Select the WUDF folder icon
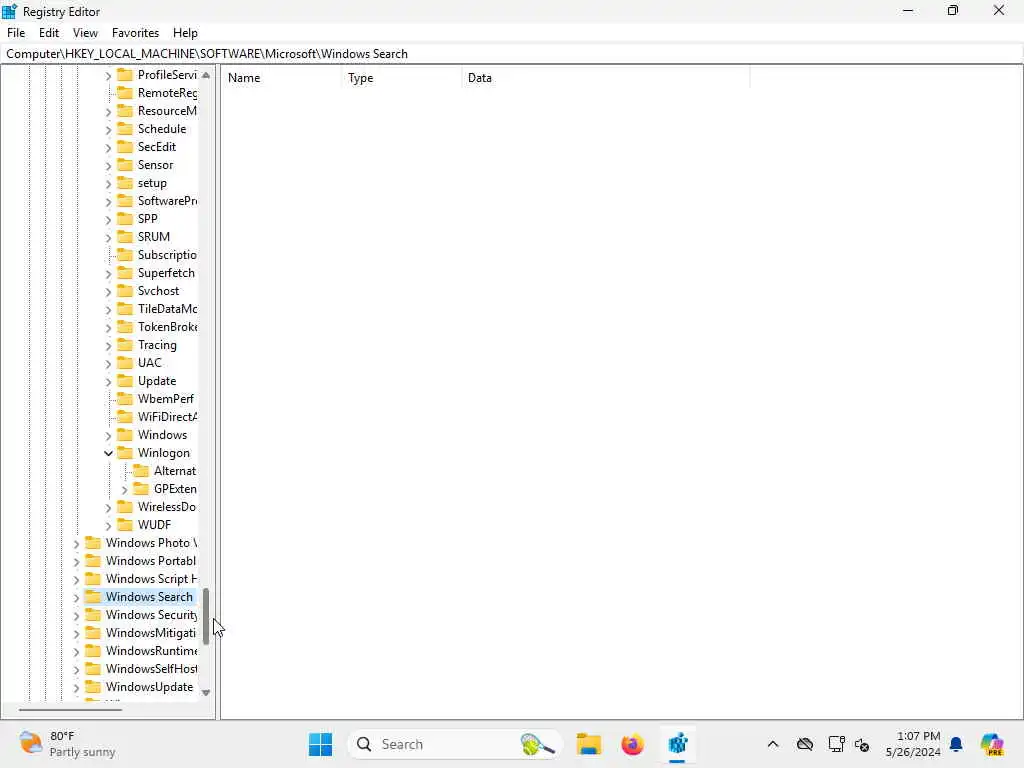The image size is (1024, 768). coord(125,524)
